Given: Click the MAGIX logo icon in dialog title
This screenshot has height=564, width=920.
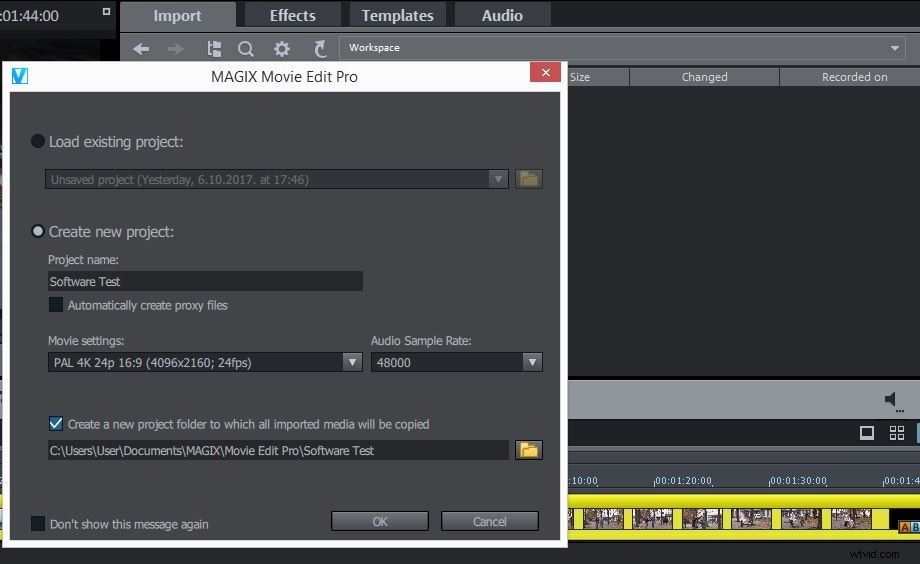Looking at the screenshot, I should tap(19, 76).
